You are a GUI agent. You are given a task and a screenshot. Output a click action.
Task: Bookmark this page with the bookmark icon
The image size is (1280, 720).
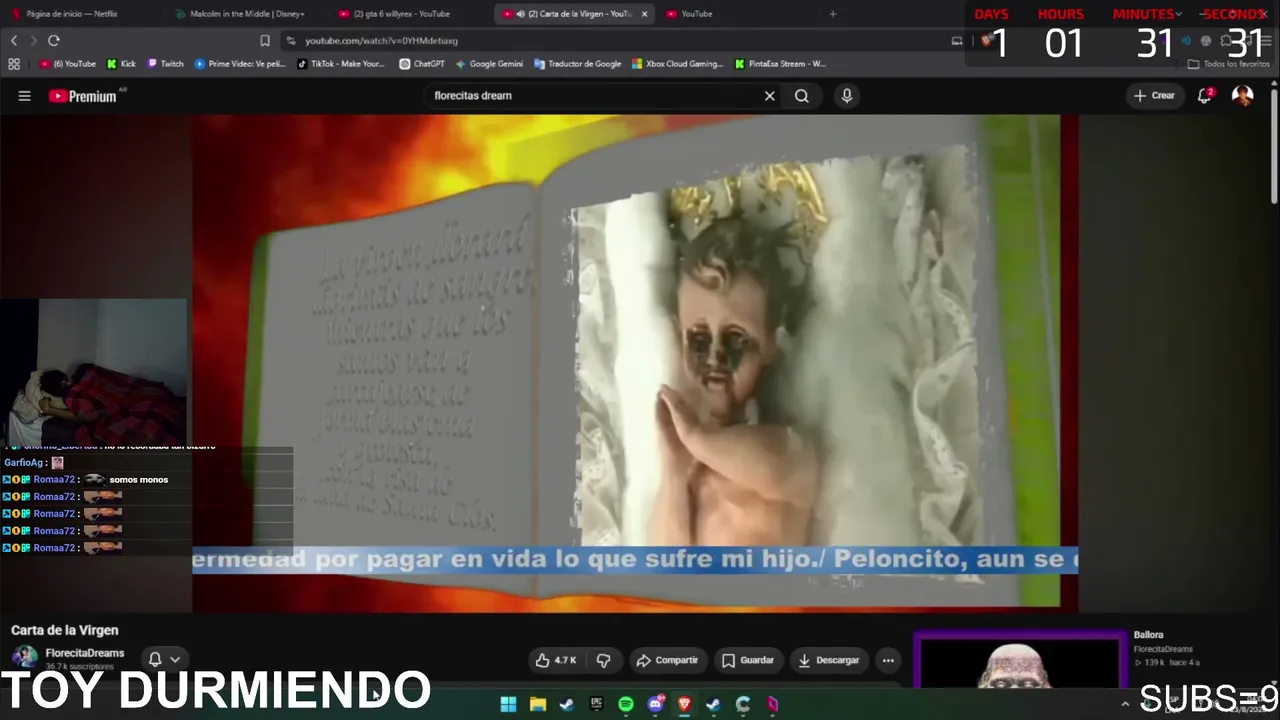click(265, 41)
